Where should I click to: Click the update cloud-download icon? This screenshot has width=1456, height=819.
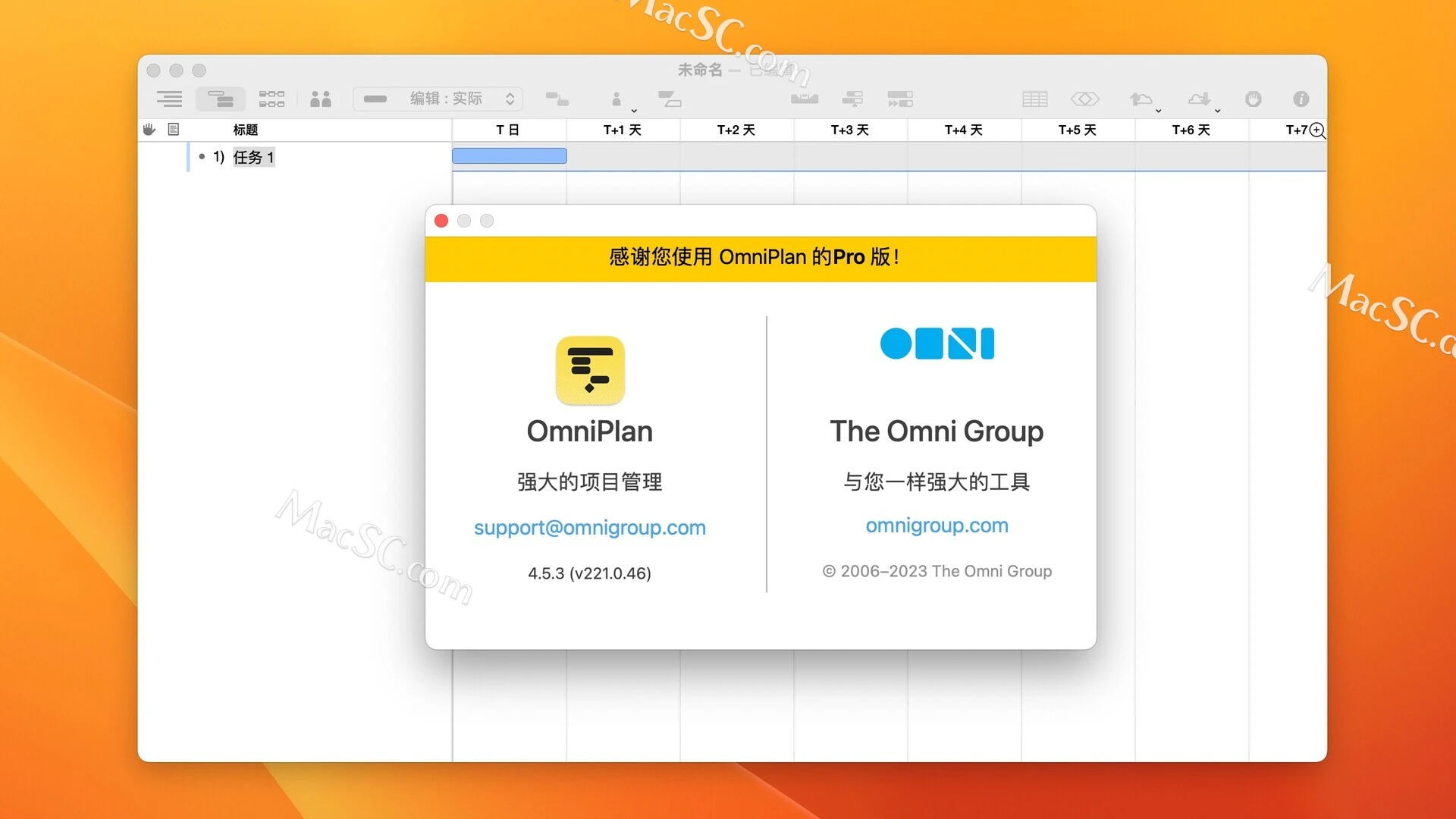(x=1199, y=99)
